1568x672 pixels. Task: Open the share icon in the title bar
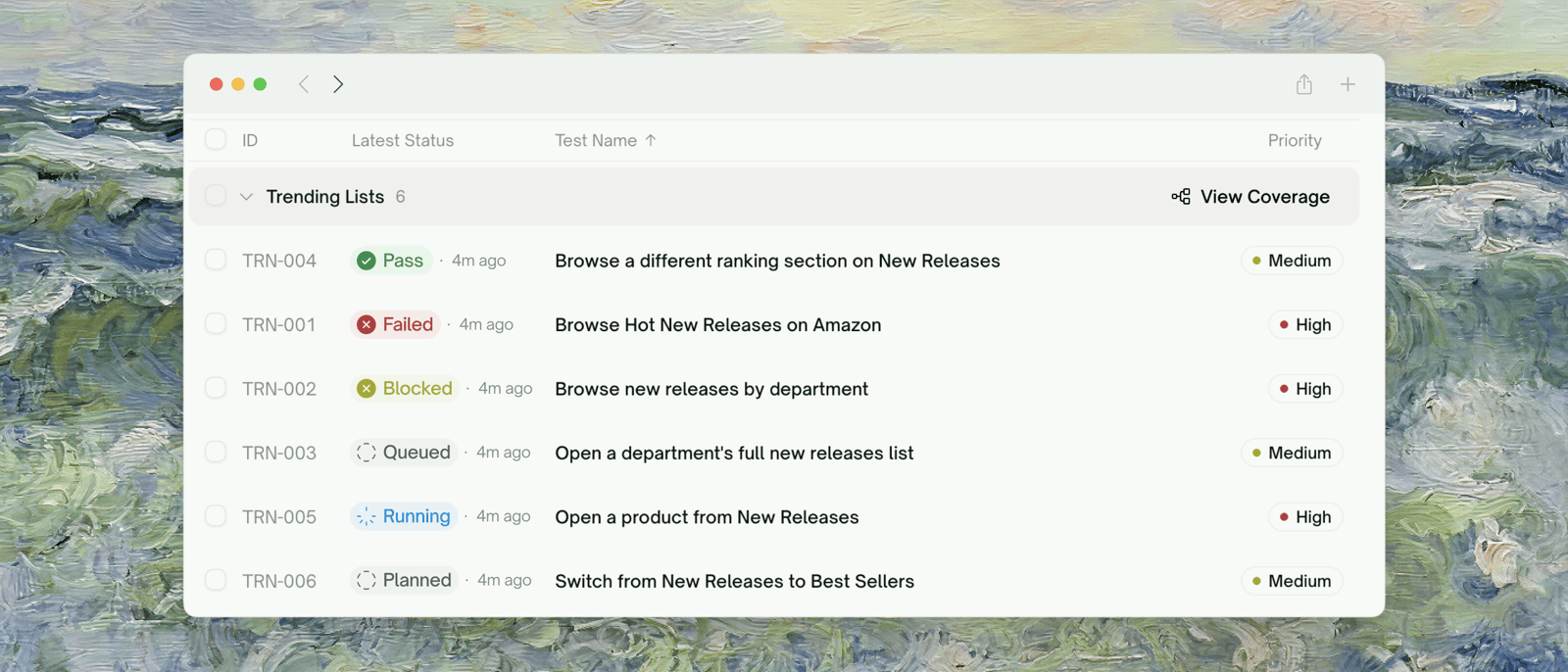click(x=1303, y=84)
